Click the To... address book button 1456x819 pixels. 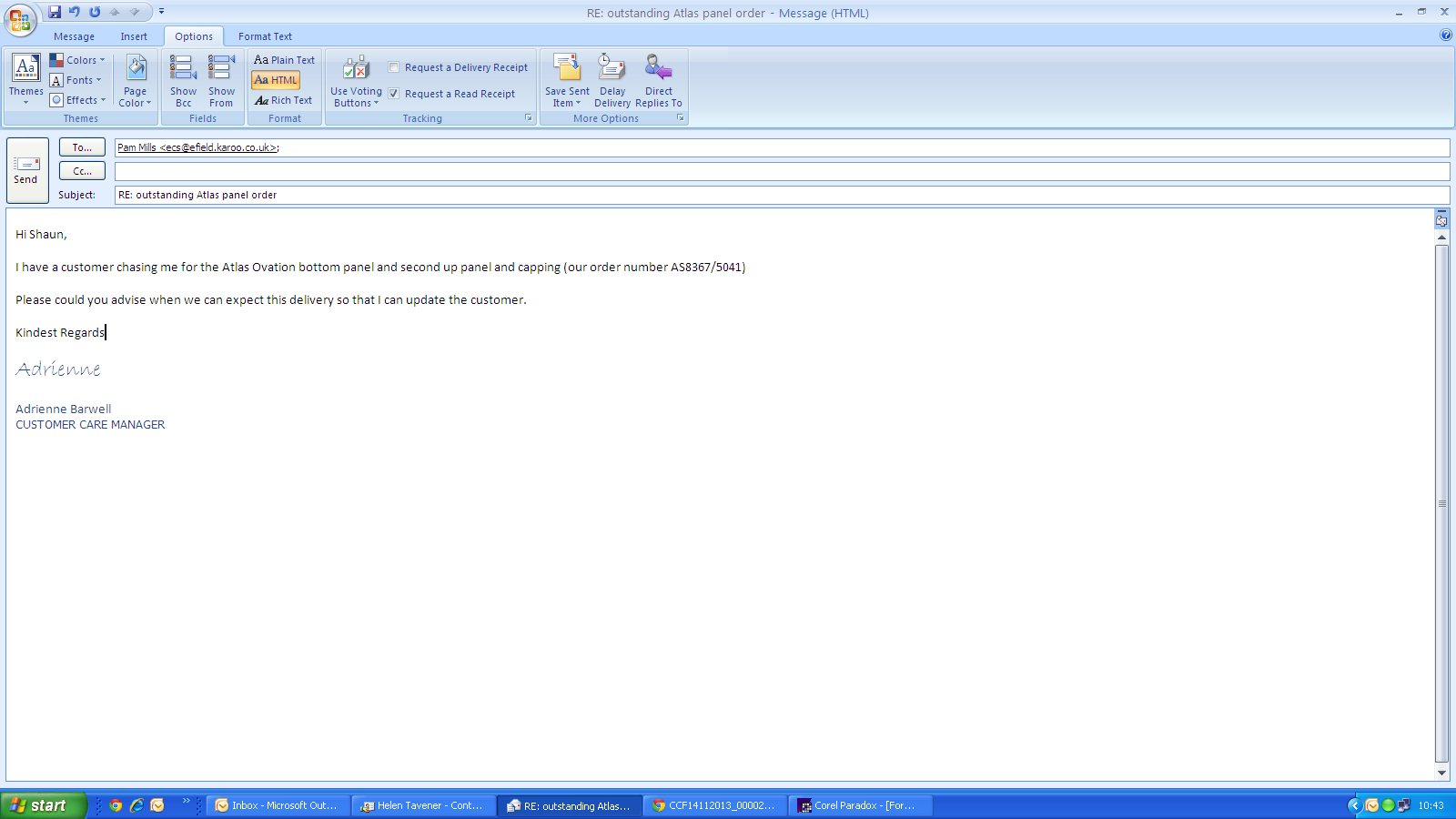tap(82, 147)
